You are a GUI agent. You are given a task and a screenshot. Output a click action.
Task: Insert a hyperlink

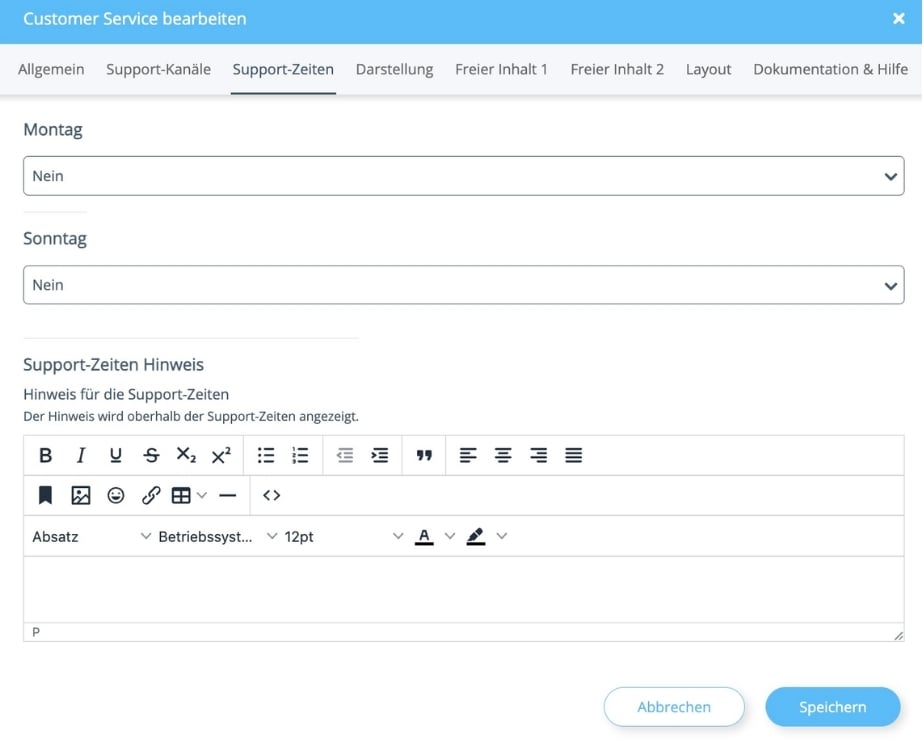click(151, 496)
